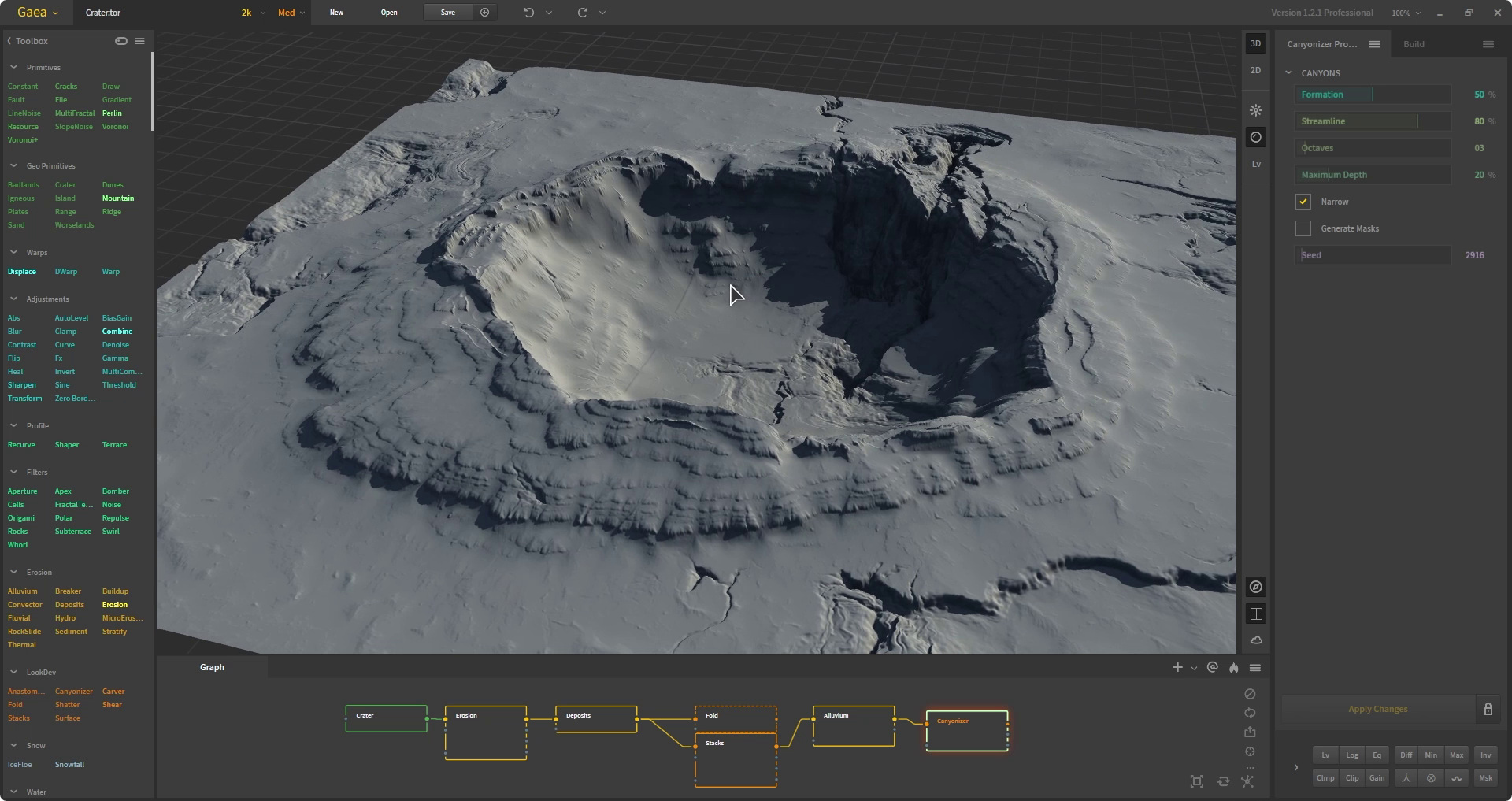Click the undo arrow icon
Image resolution: width=1512 pixels, height=801 pixels.
[529, 13]
